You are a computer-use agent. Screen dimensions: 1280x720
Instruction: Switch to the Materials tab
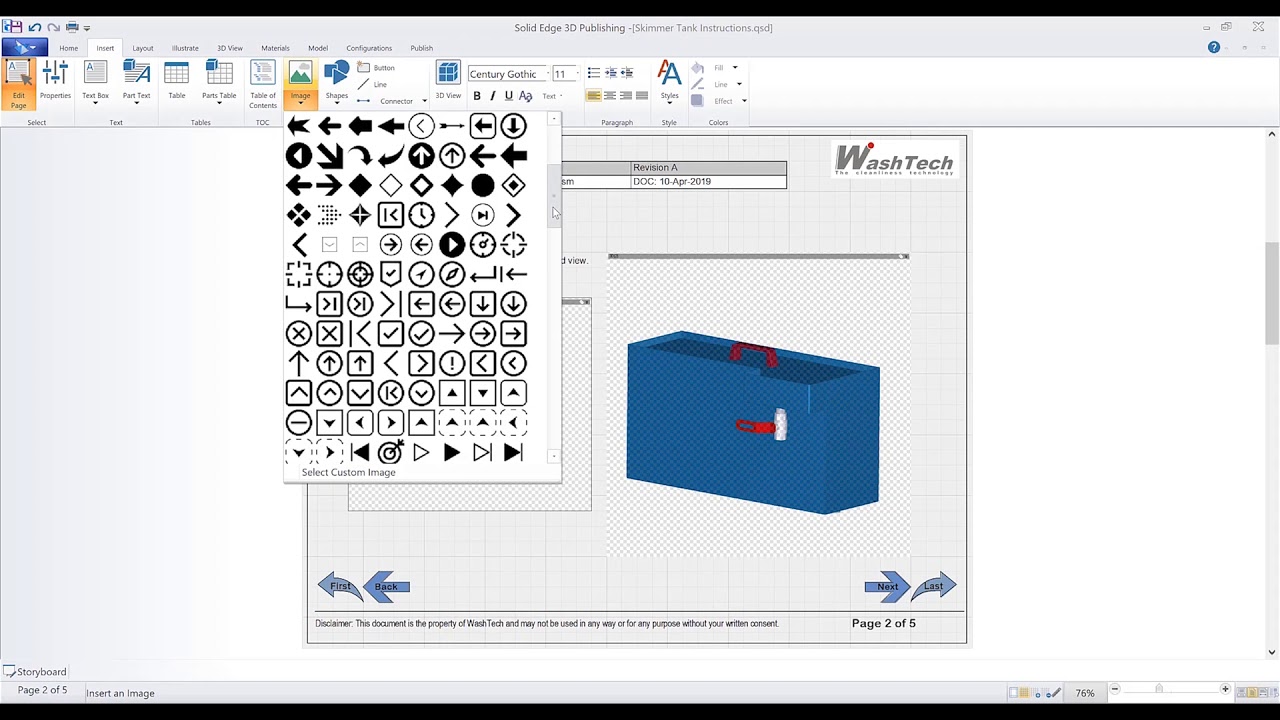(x=275, y=48)
